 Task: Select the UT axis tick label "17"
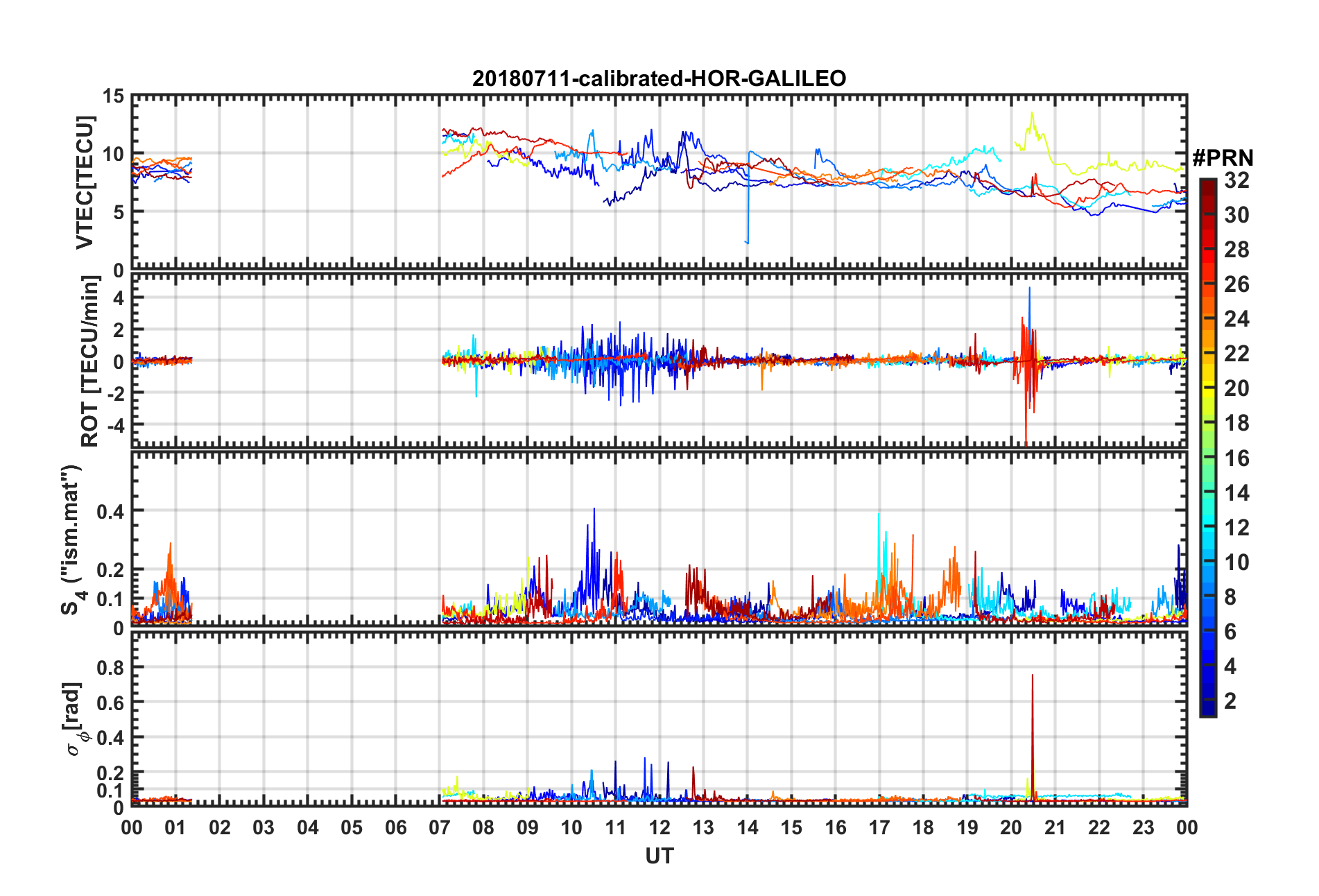pyautogui.click(x=879, y=828)
